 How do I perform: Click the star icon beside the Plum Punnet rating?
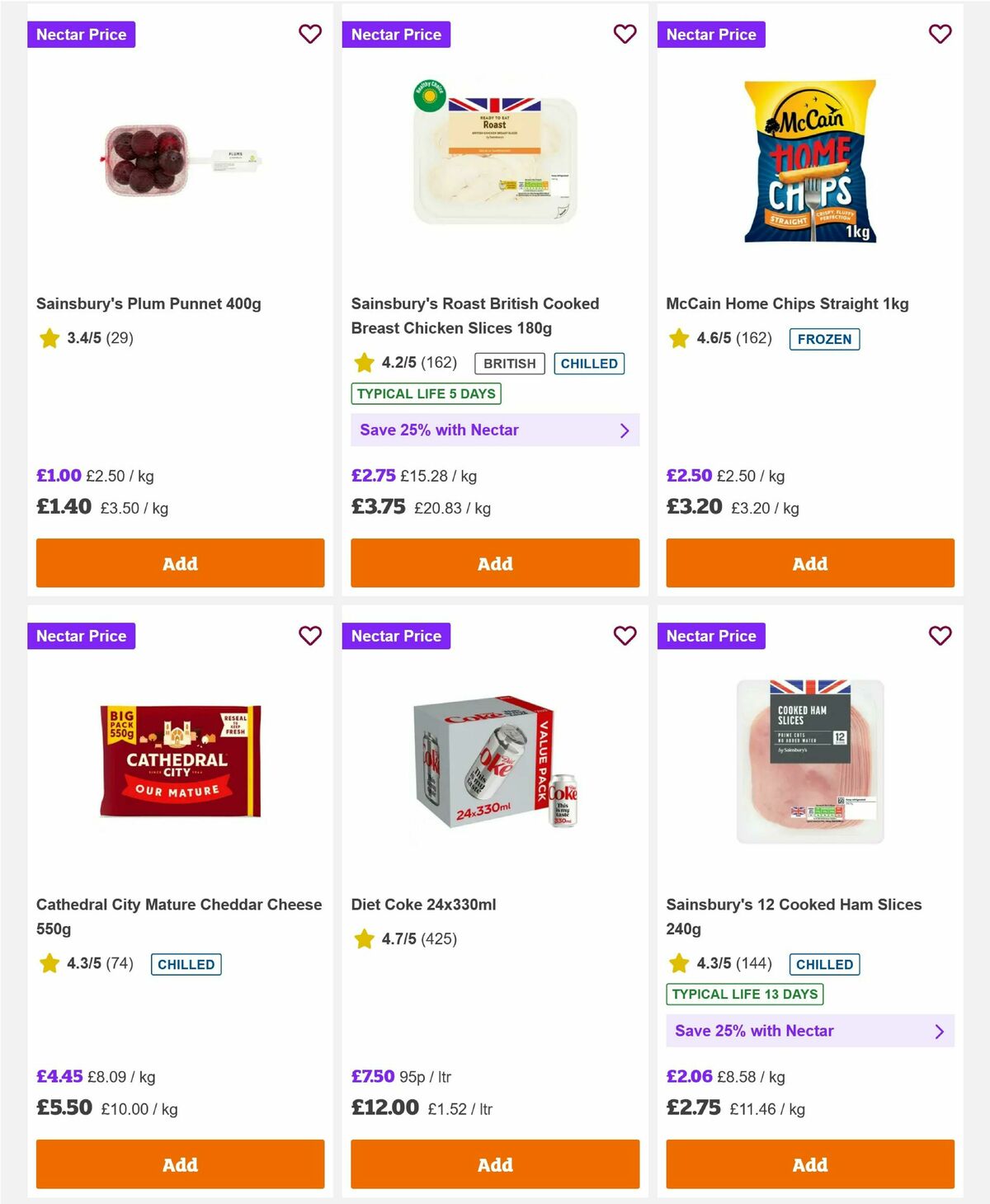[x=48, y=338]
